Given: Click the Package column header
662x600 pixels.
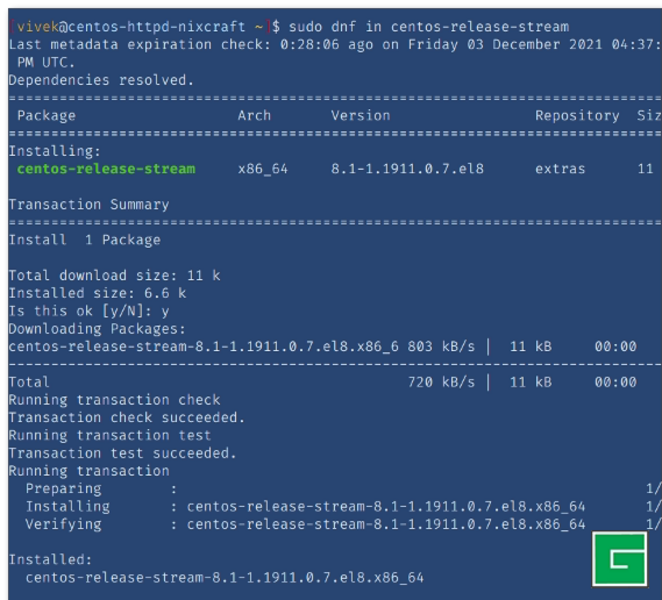Looking at the screenshot, I should [x=46, y=115].
